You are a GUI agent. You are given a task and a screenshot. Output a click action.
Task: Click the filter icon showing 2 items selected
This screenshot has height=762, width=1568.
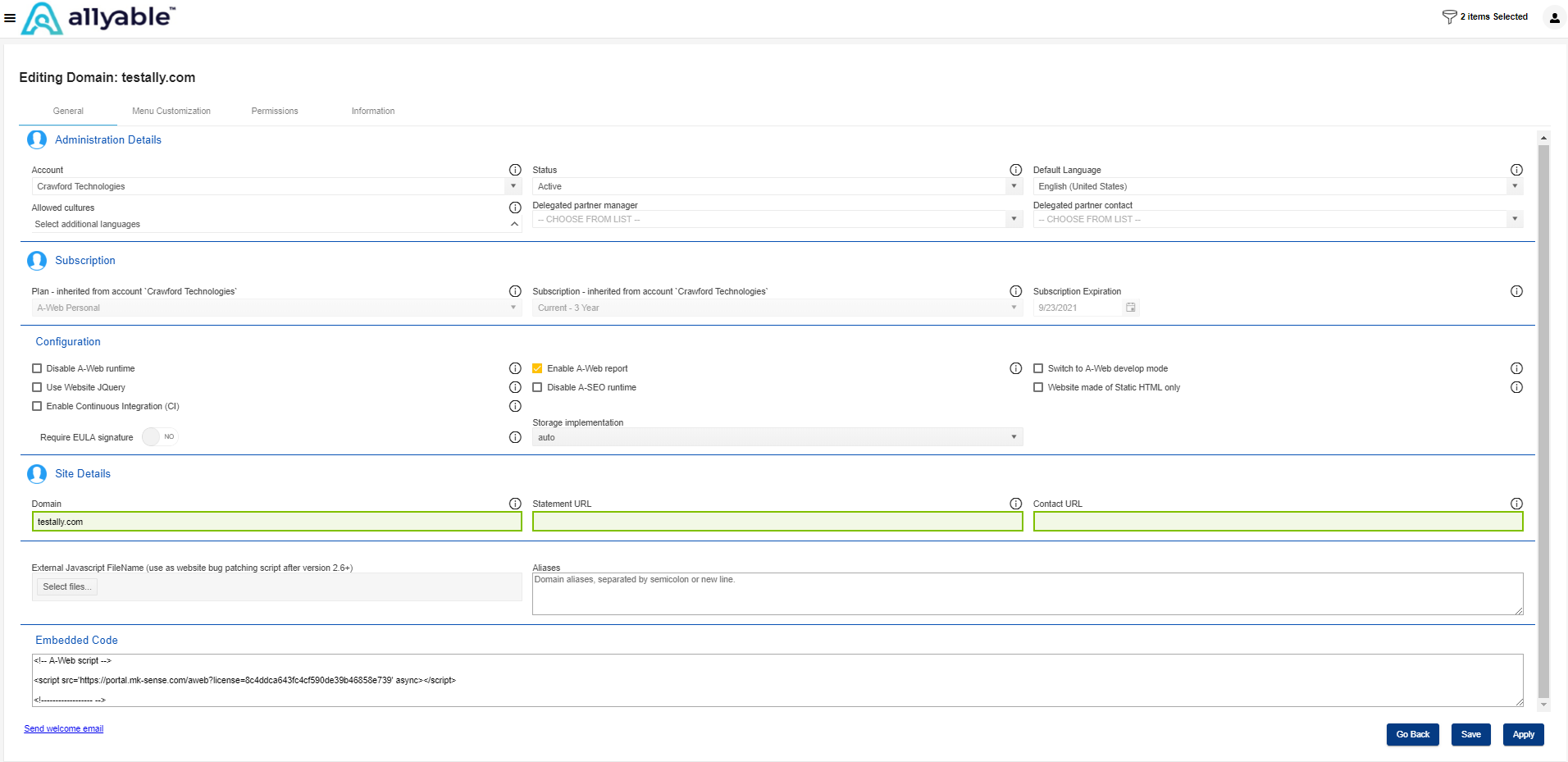pos(1449,16)
